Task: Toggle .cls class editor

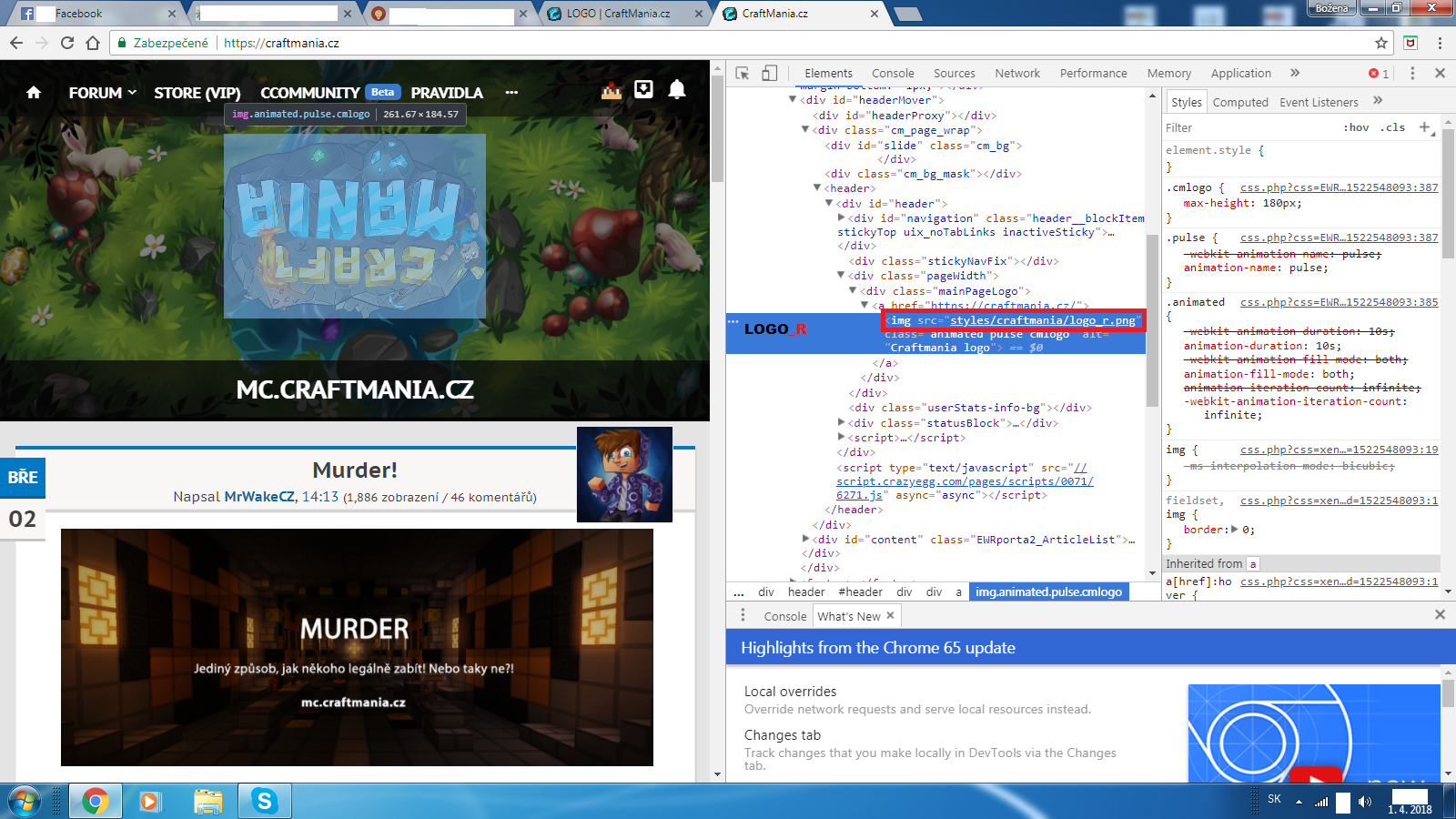Action: coord(1393,127)
